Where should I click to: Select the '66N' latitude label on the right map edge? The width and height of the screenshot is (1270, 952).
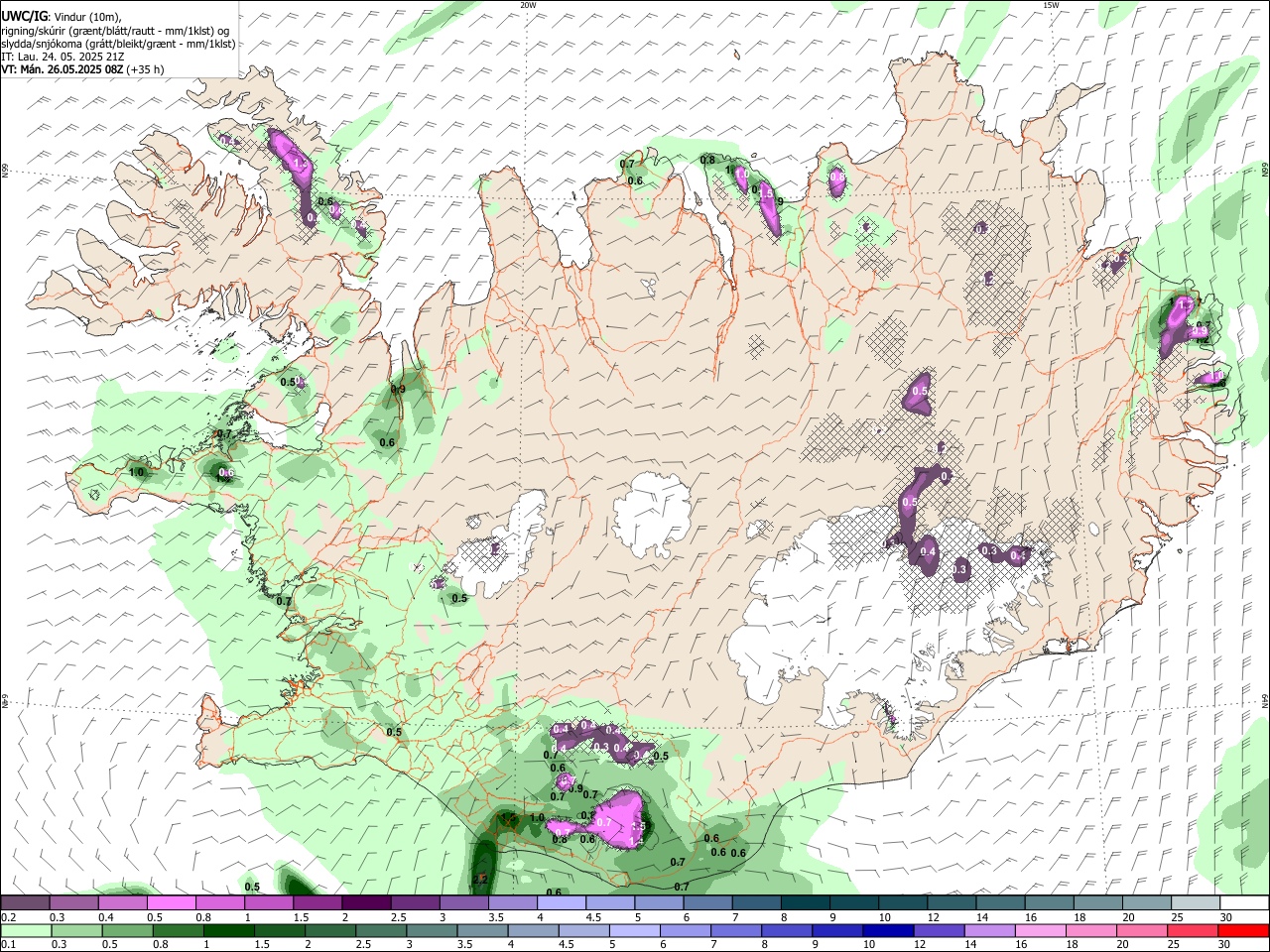click(x=1265, y=171)
